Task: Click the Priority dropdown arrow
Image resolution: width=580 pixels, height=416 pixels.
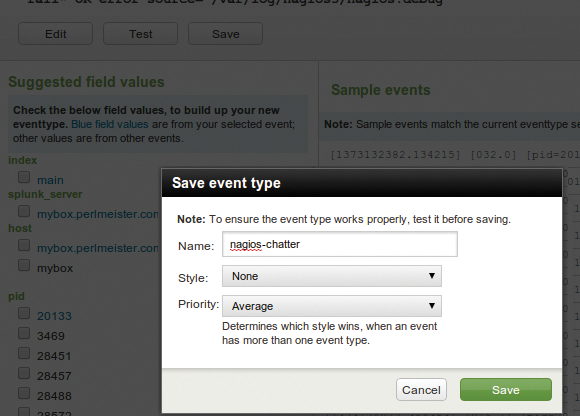Action: pyautogui.click(x=432, y=306)
